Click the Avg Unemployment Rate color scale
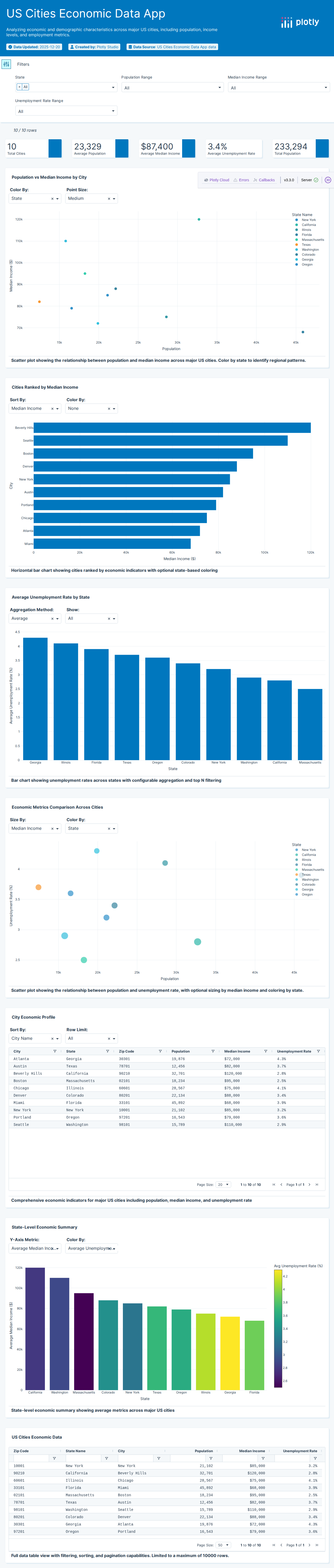The height and width of the screenshot is (1568, 334). tap(278, 1329)
